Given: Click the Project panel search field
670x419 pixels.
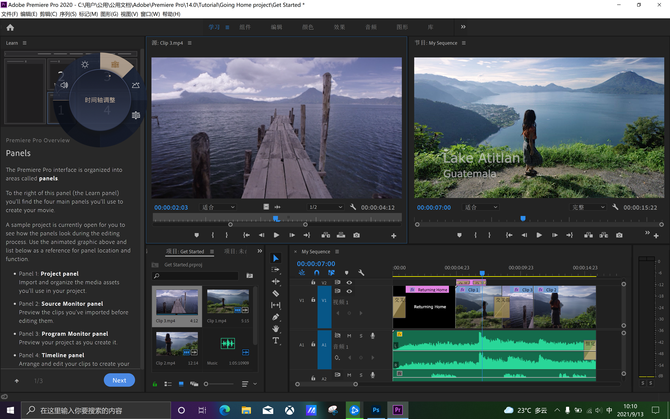Looking at the screenshot, I should [195, 276].
